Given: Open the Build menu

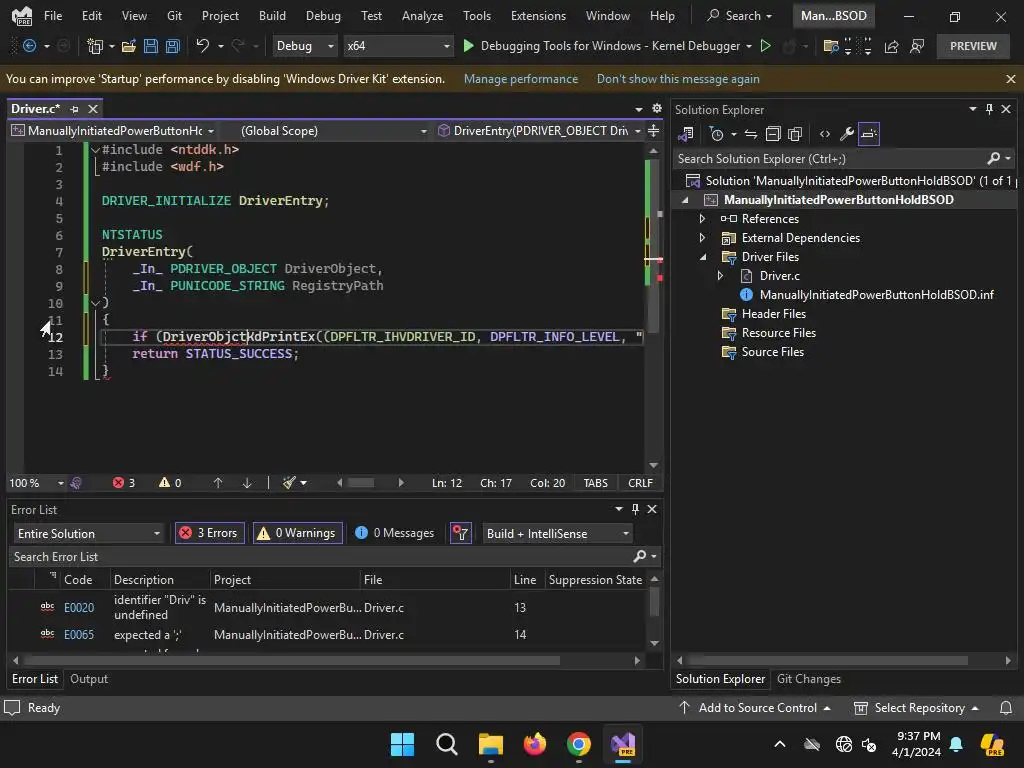Looking at the screenshot, I should 272,16.
